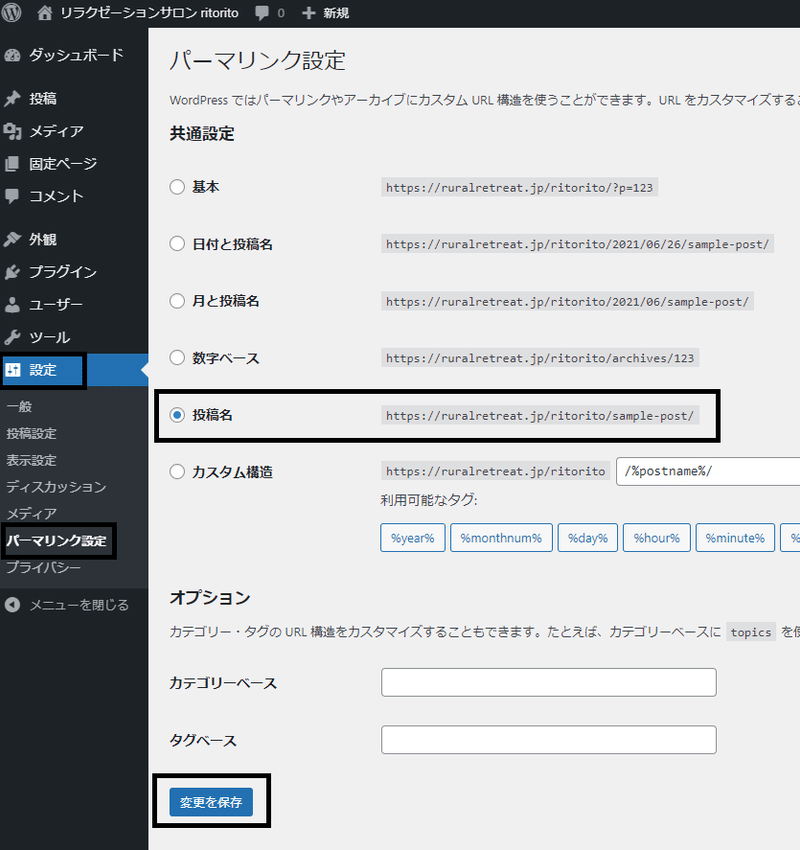This screenshot has width=800, height=850.
Task: Select the カスタム構造 radio button
Action: 177,472
